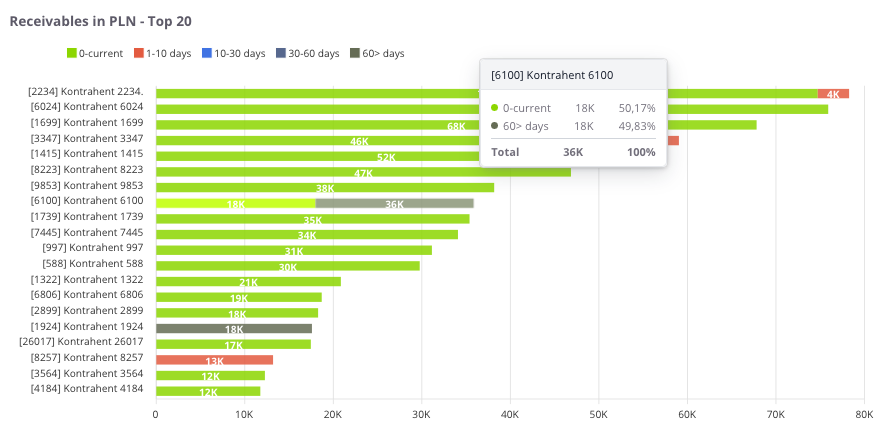Toggle the 10-30 days legend series
893x431 pixels.
(x=234, y=53)
